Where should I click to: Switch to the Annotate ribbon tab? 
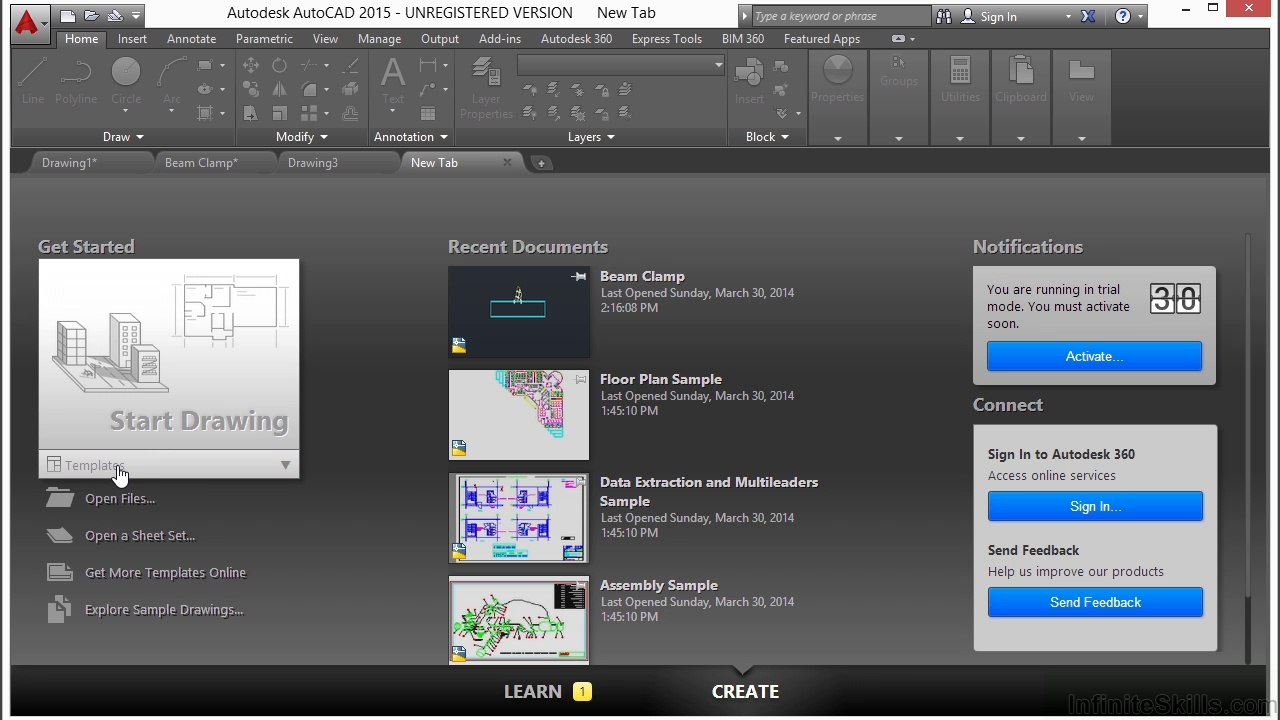191,39
